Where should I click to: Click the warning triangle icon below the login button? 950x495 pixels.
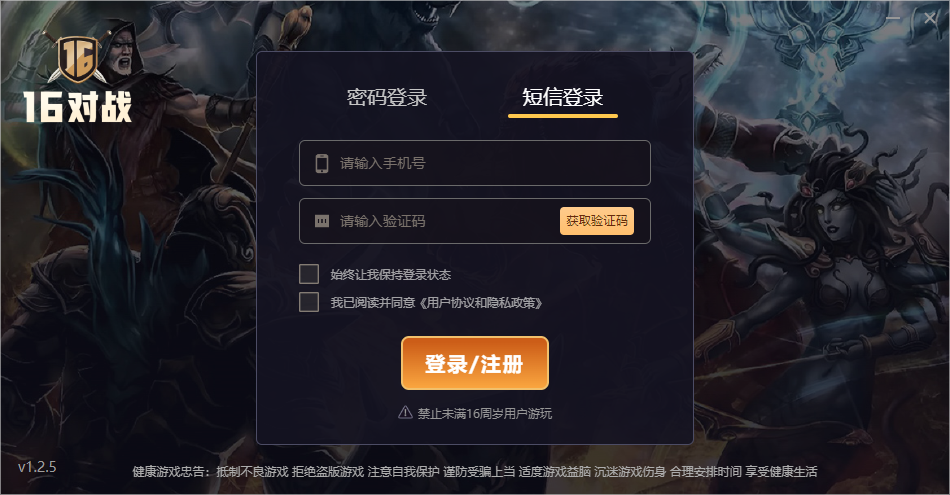(x=405, y=413)
